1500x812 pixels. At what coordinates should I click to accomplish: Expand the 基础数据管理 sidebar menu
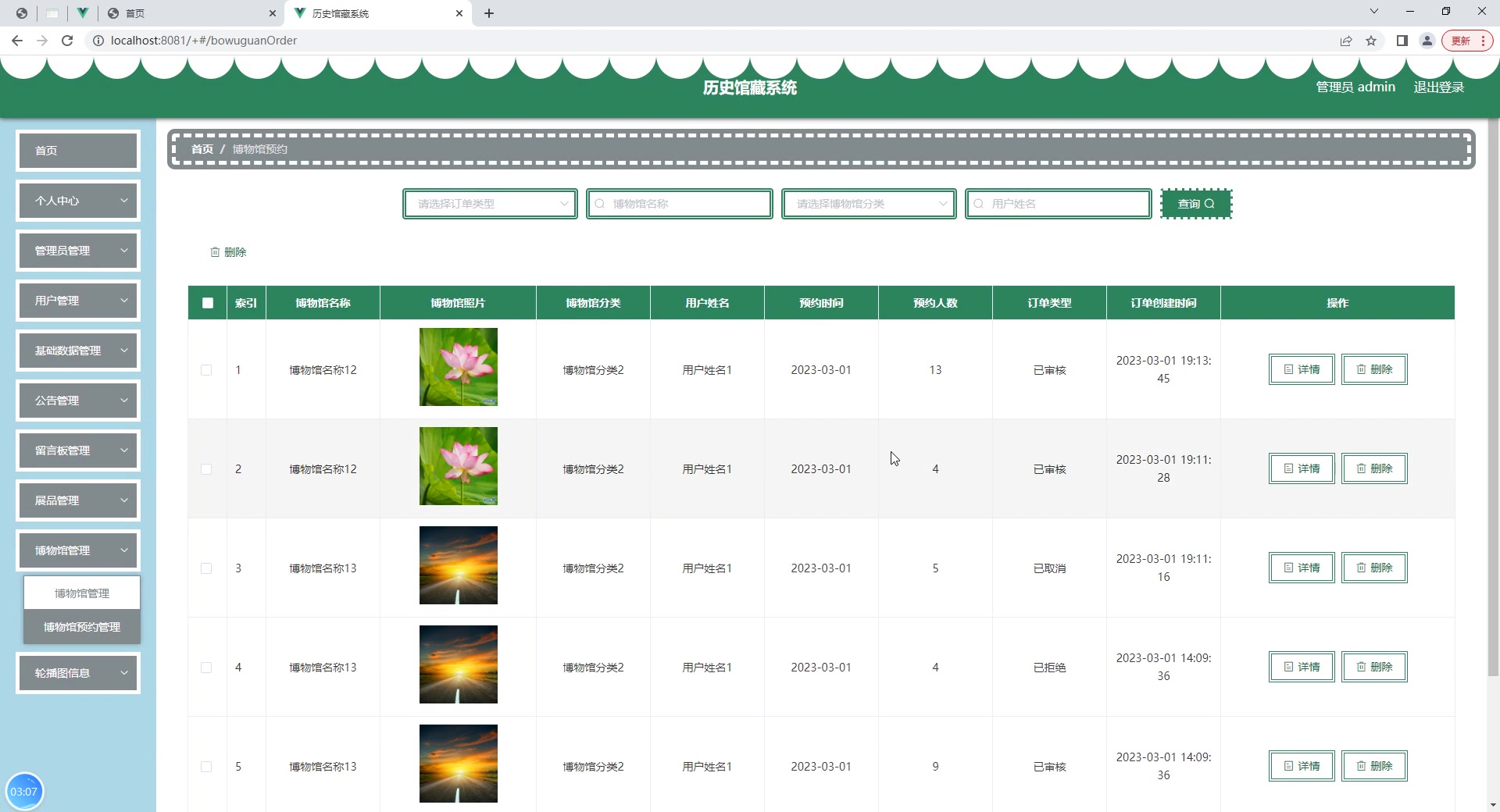(78, 351)
